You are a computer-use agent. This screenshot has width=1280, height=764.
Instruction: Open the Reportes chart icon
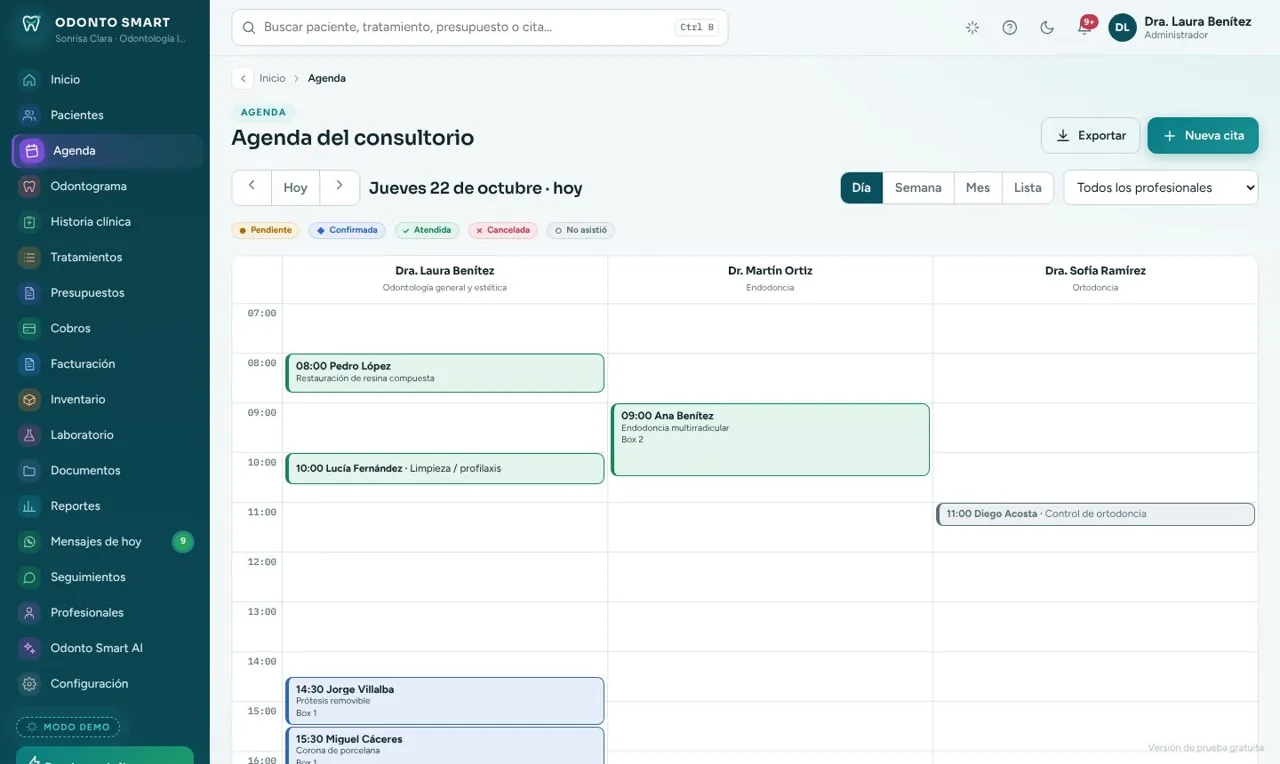coord(30,506)
